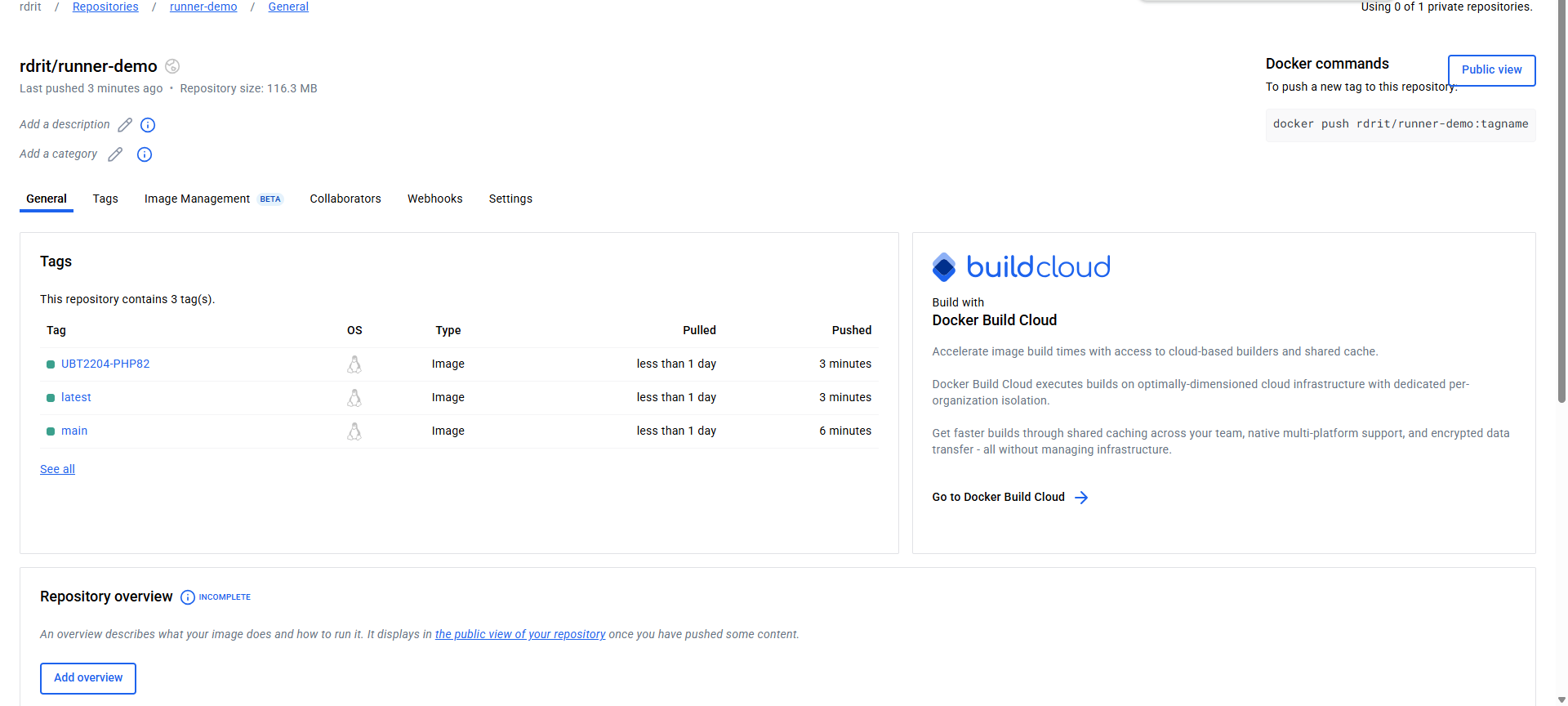Open the Settings tab
This screenshot has width=1568, height=706.
(x=510, y=199)
